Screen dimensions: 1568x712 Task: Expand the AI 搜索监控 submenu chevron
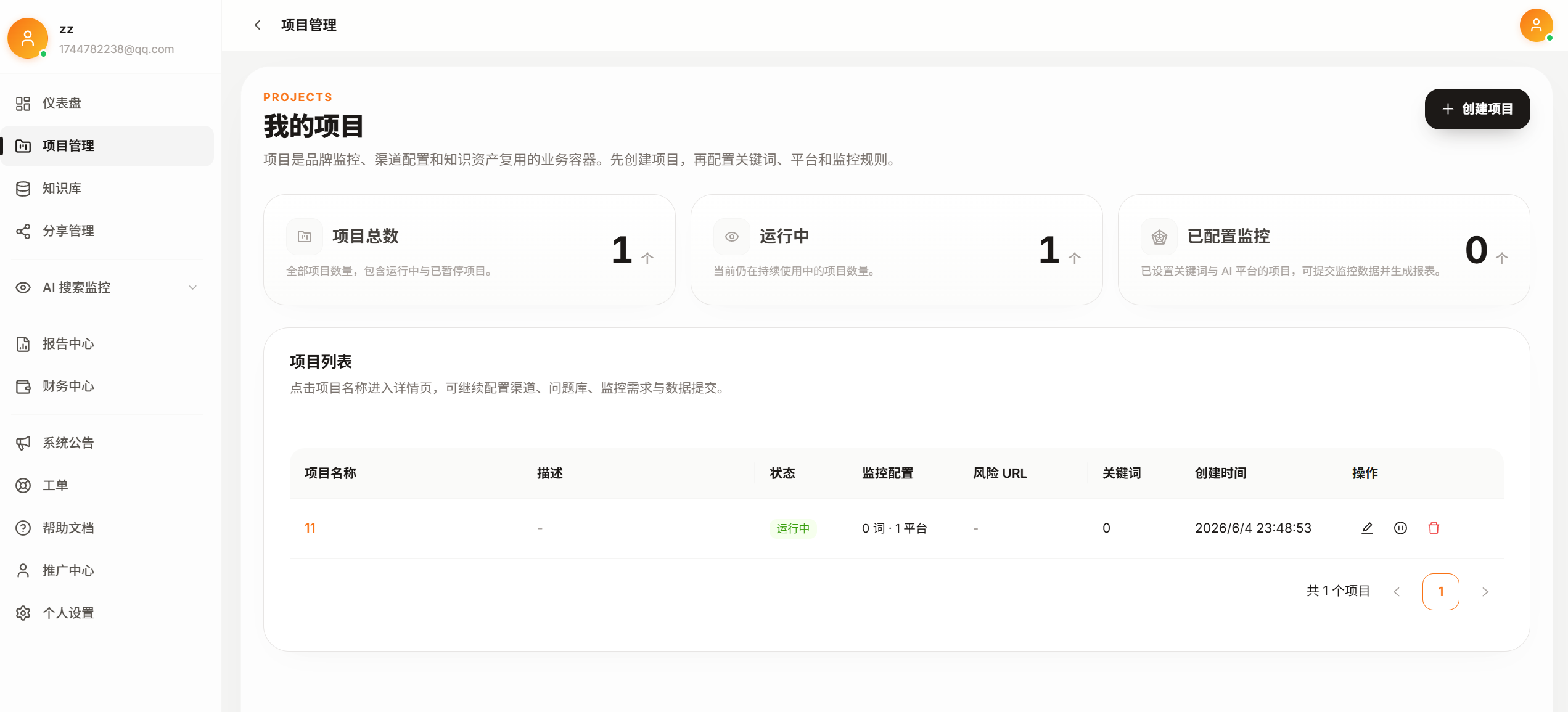(x=192, y=288)
